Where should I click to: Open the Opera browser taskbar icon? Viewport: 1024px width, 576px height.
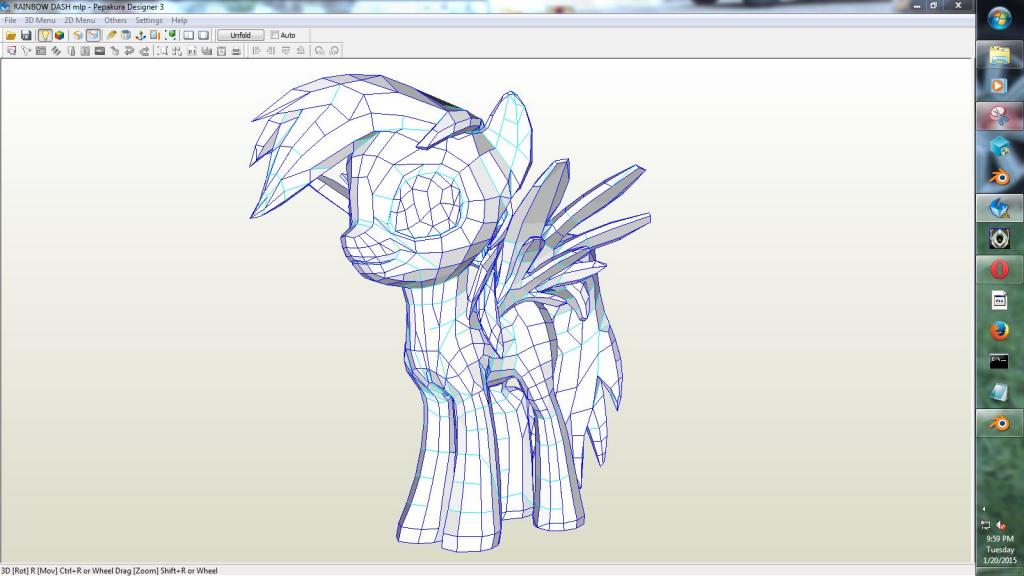point(999,270)
